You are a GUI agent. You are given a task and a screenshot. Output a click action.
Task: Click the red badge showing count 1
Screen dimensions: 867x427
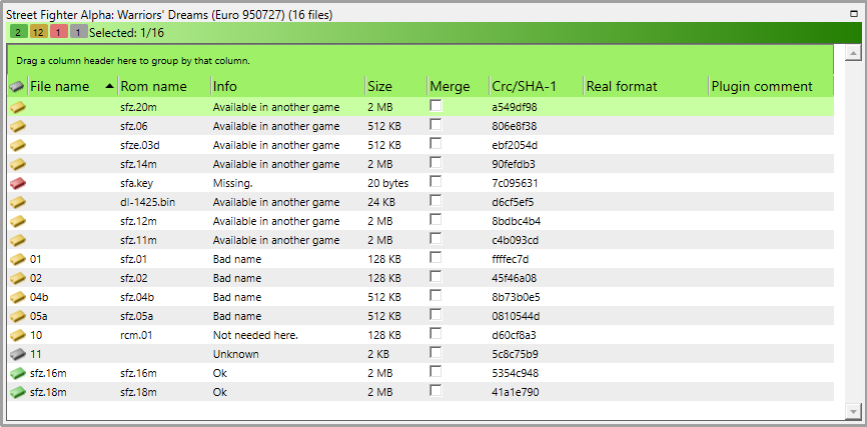pos(59,32)
